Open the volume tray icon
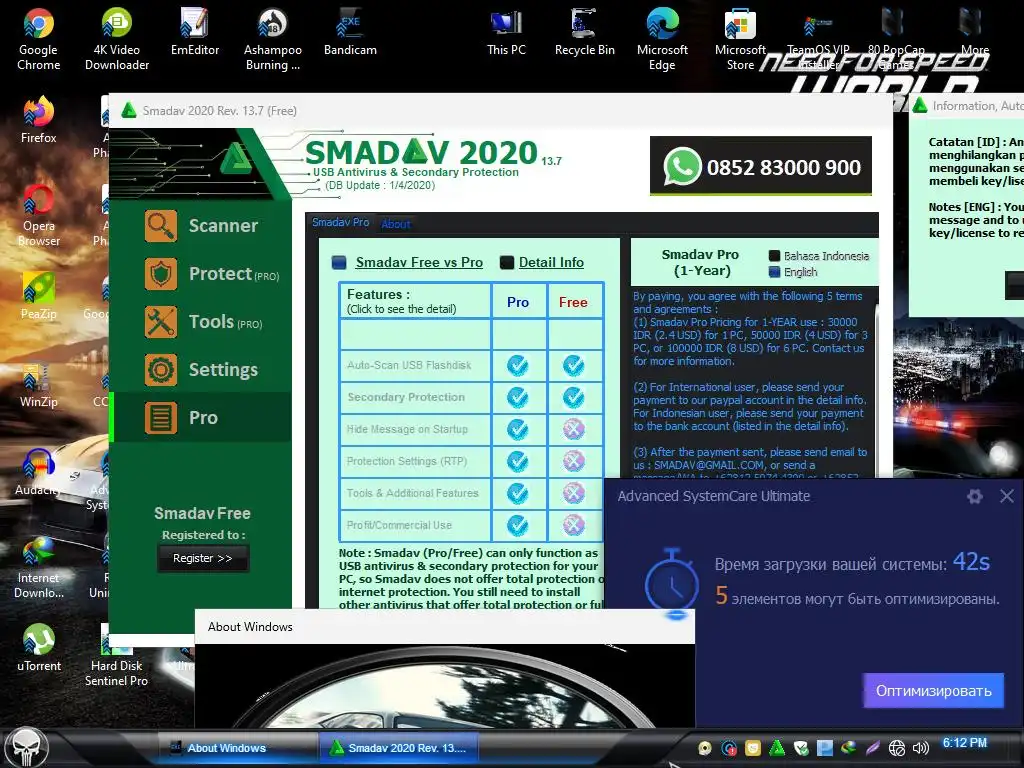1024x768 pixels. tap(920, 748)
